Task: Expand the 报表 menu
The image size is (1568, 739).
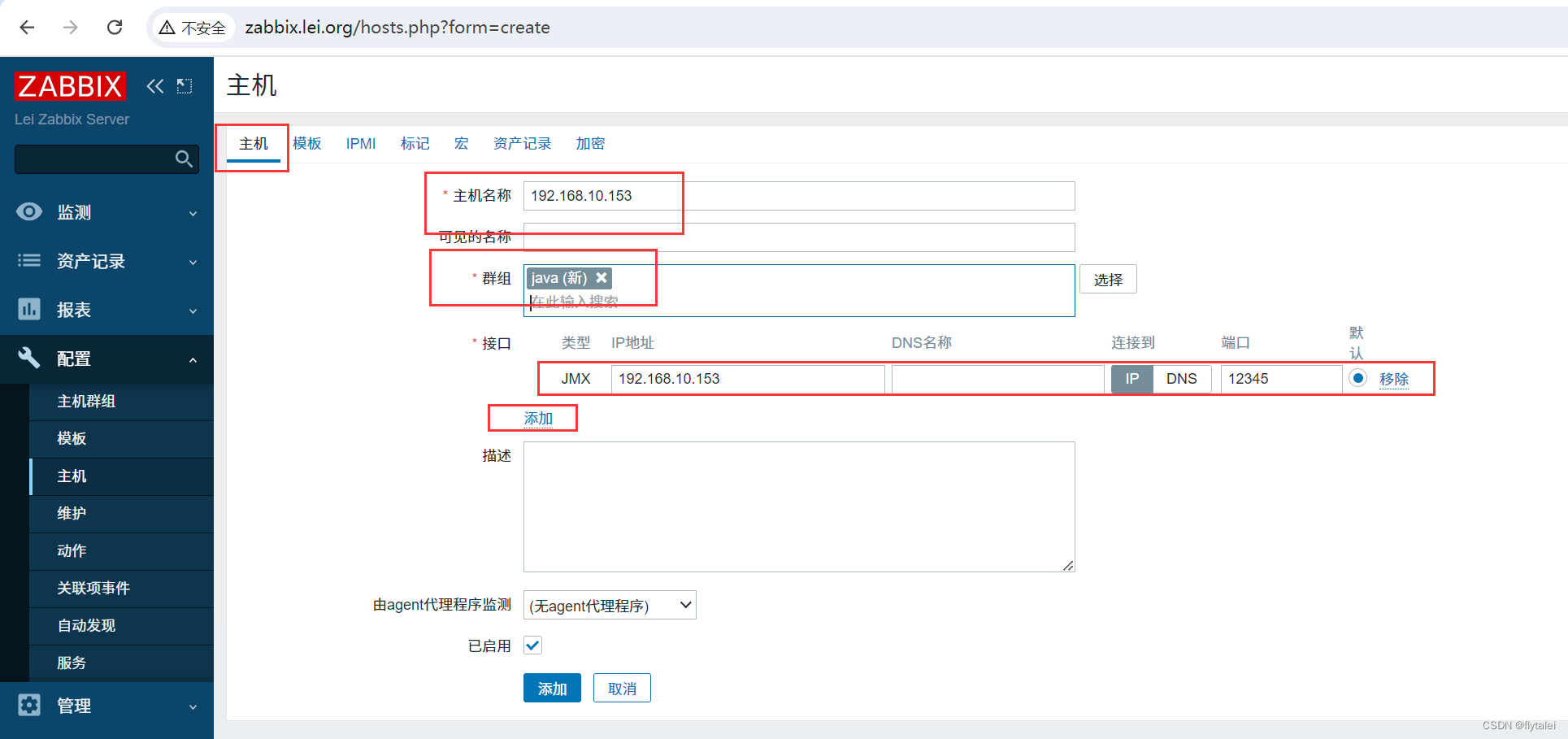Action: 193,311
